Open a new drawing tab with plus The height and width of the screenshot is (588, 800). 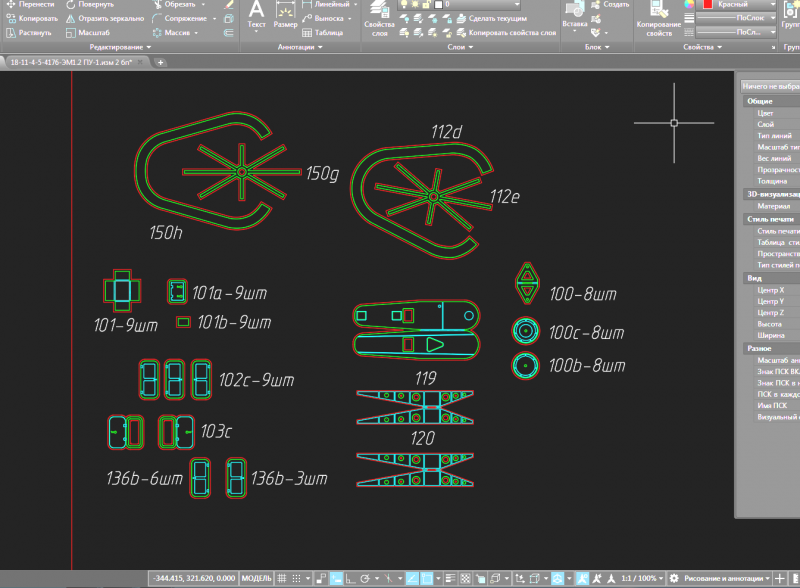click(x=160, y=62)
